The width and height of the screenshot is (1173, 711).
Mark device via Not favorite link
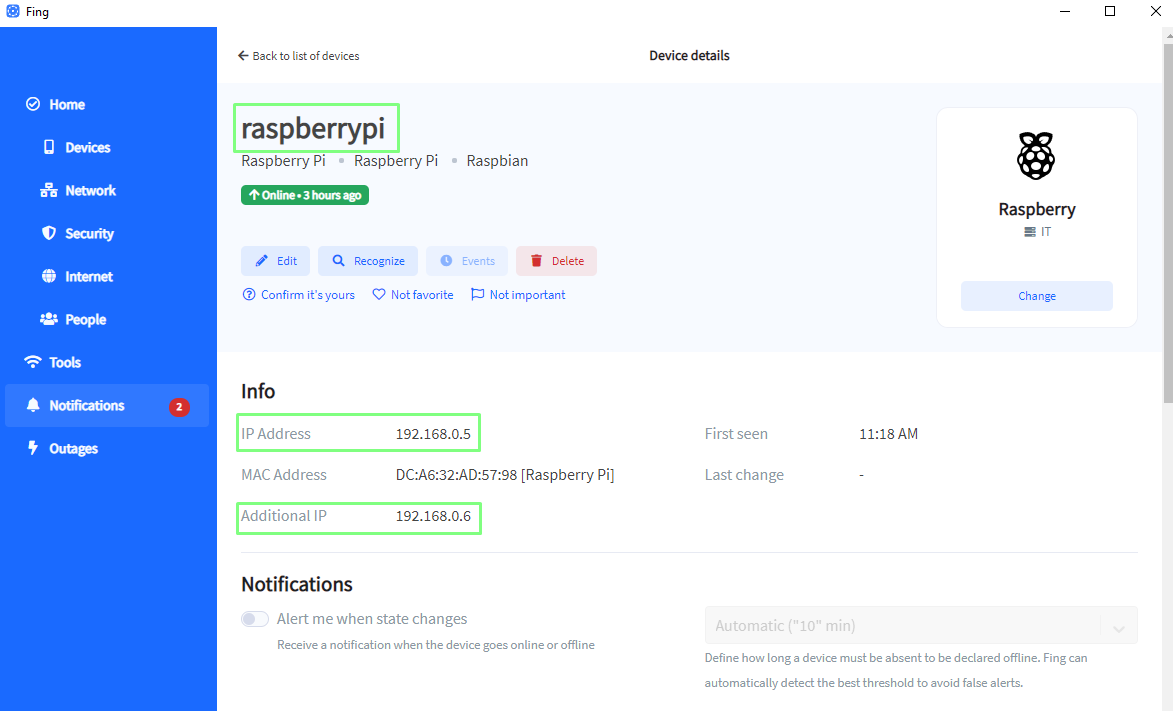413,295
